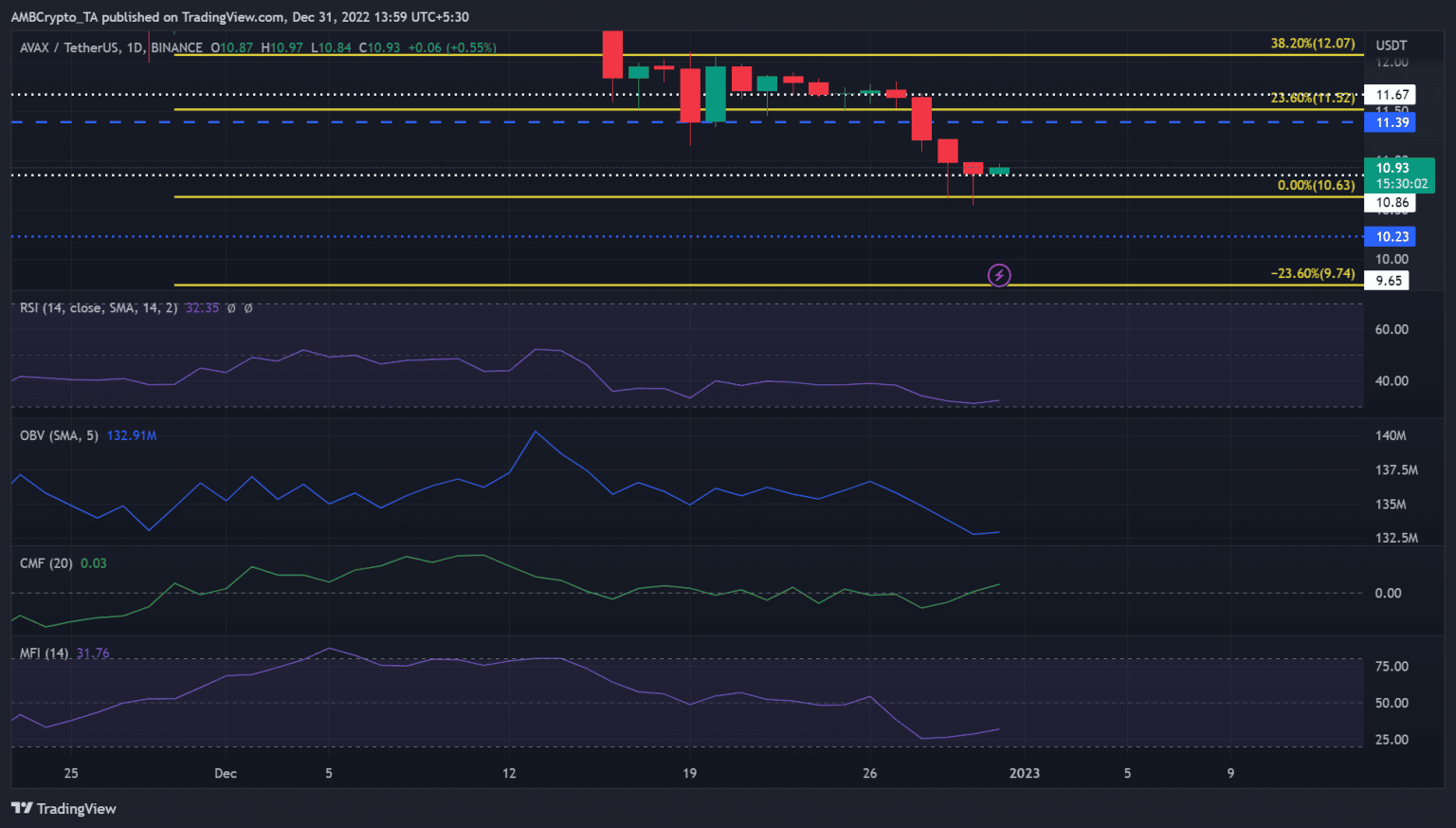Click the Dec date label on time axis
This screenshot has height=828, width=1456.
coord(226,773)
